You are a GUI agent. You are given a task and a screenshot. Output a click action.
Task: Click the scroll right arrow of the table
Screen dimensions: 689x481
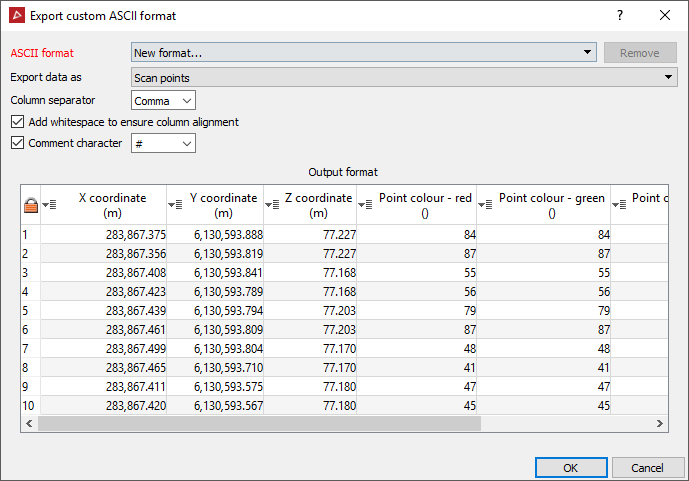[x=661, y=424]
